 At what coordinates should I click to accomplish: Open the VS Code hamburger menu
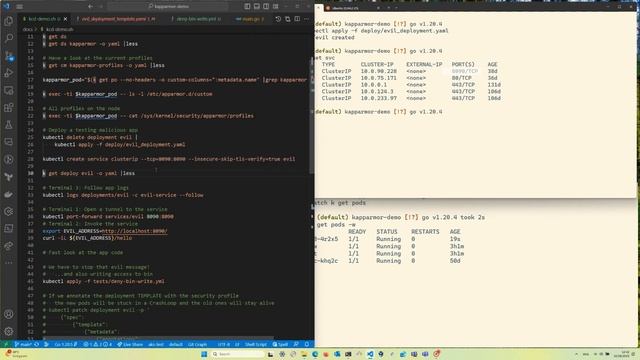[19, 7]
